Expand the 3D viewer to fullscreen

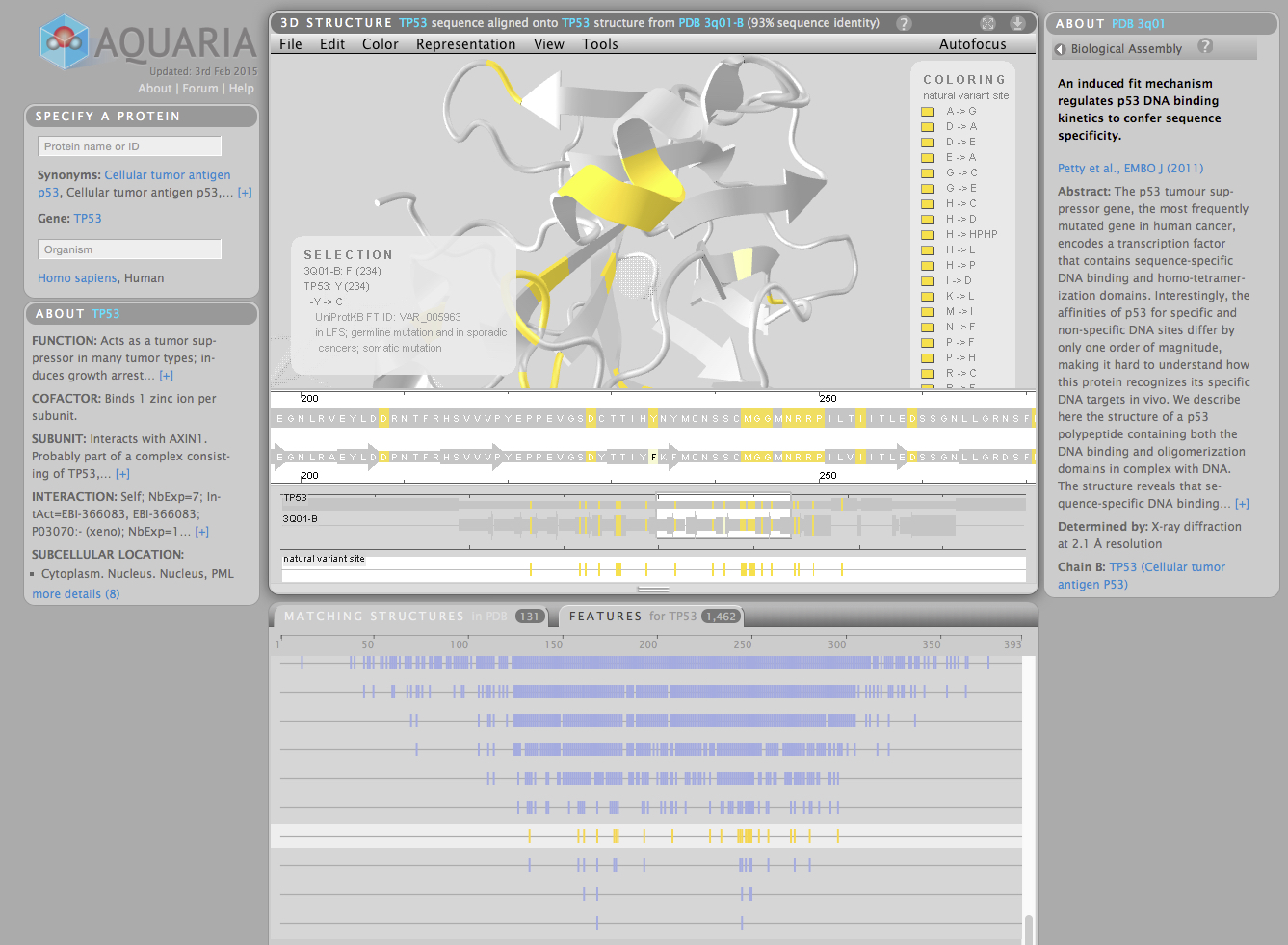[987, 23]
